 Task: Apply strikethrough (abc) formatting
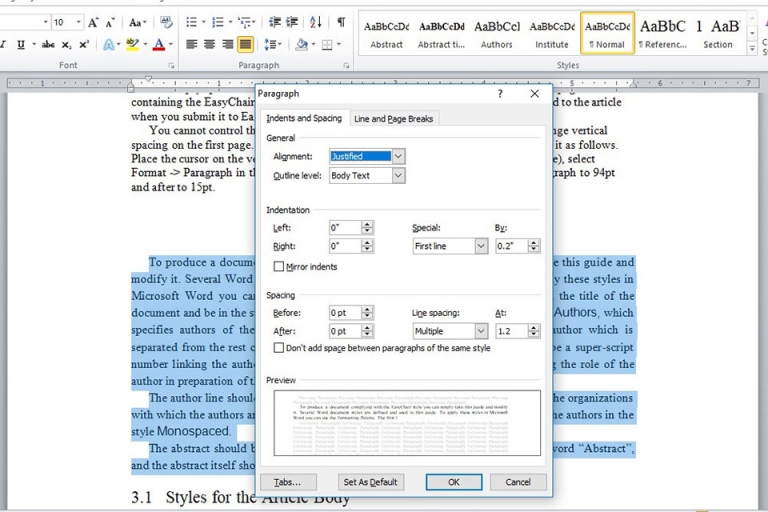[x=48, y=45]
